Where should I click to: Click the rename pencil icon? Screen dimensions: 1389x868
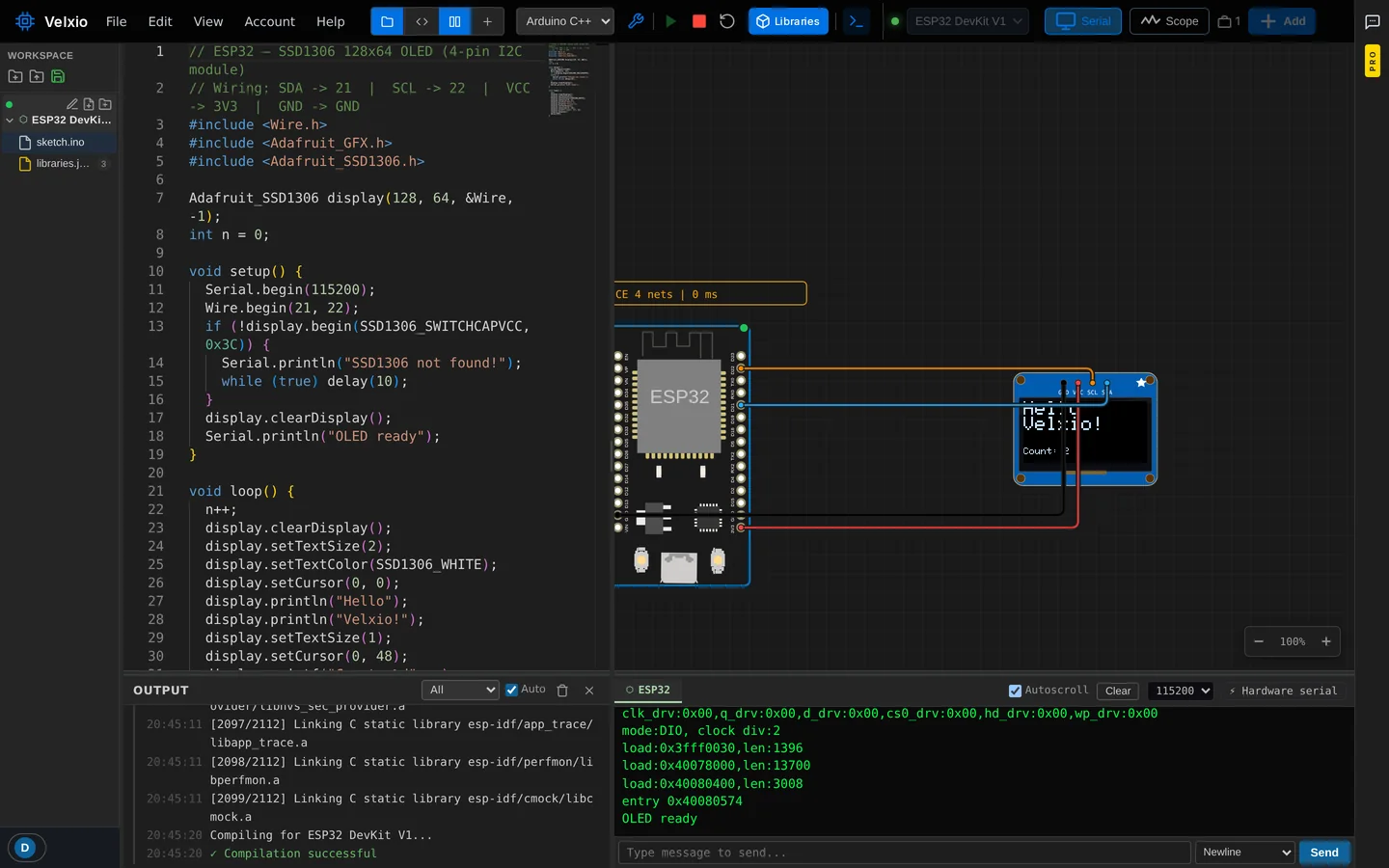(x=71, y=104)
